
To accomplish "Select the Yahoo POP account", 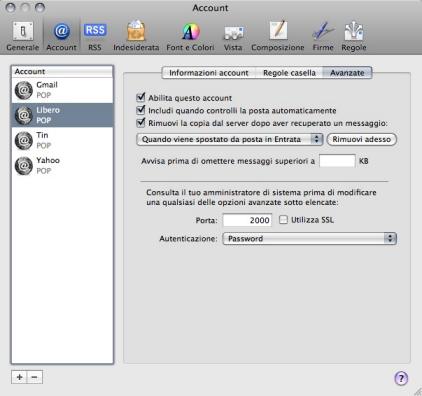I will click(x=62, y=165).
